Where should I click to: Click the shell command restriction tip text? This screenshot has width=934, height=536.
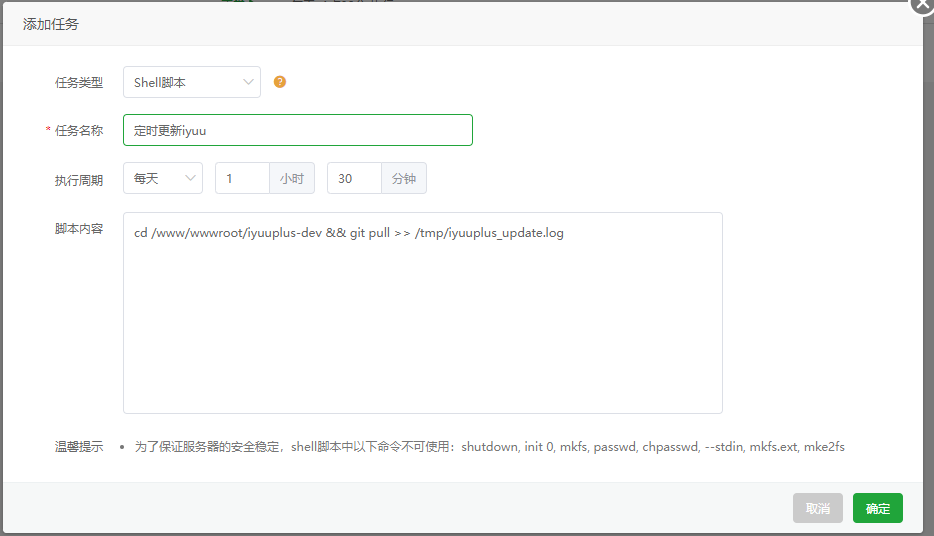click(x=489, y=447)
